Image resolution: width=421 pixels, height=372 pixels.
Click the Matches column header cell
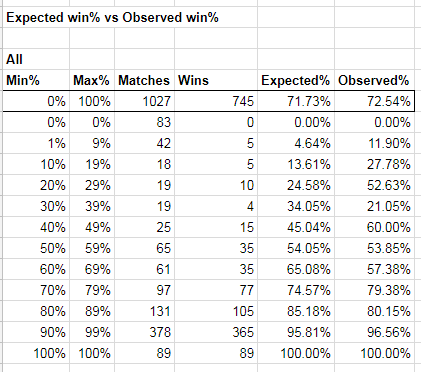pyautogui.click(x=144, y=80)
